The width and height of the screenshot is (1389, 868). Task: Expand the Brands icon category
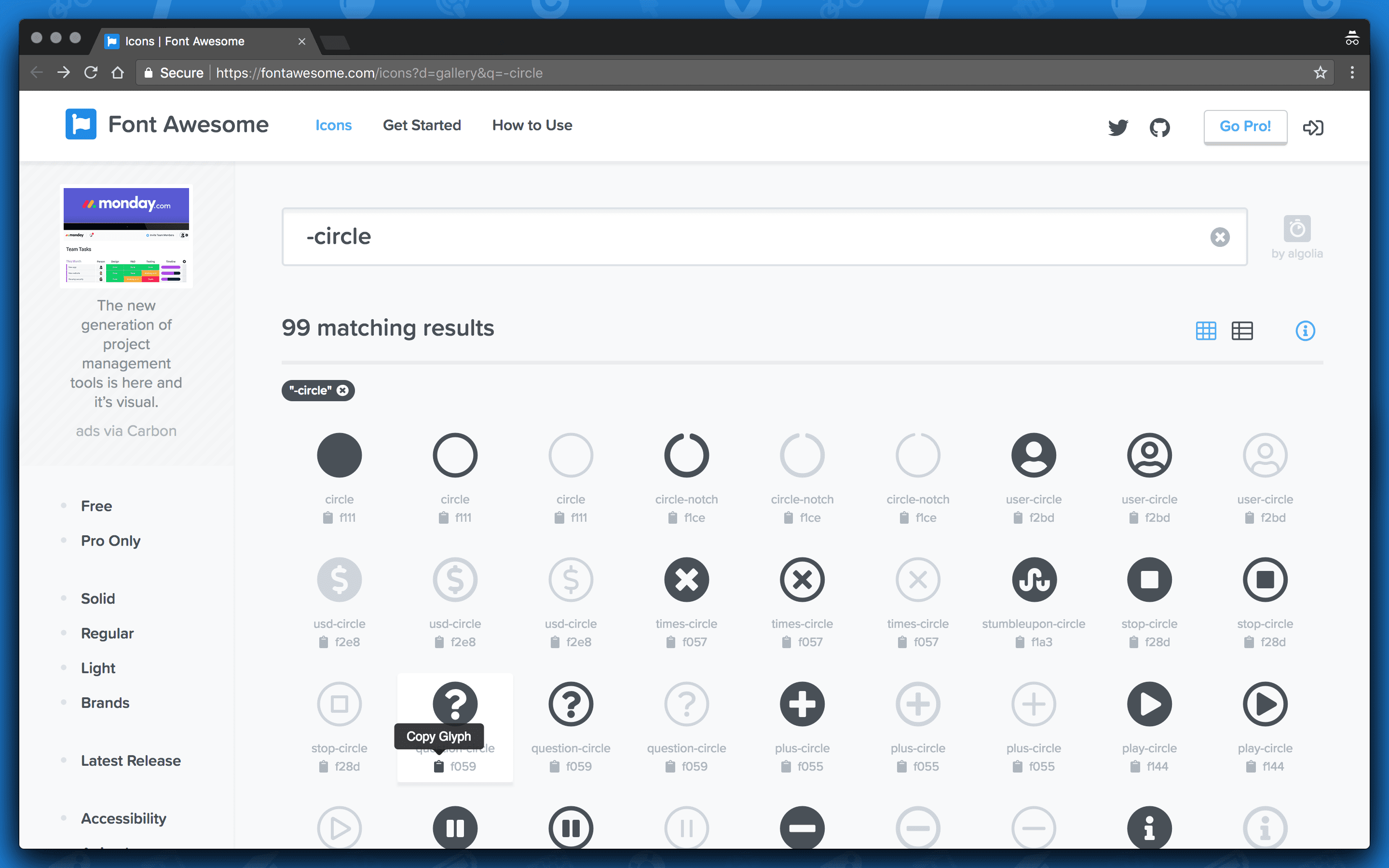pyautogui.click(x=104, y=701)
